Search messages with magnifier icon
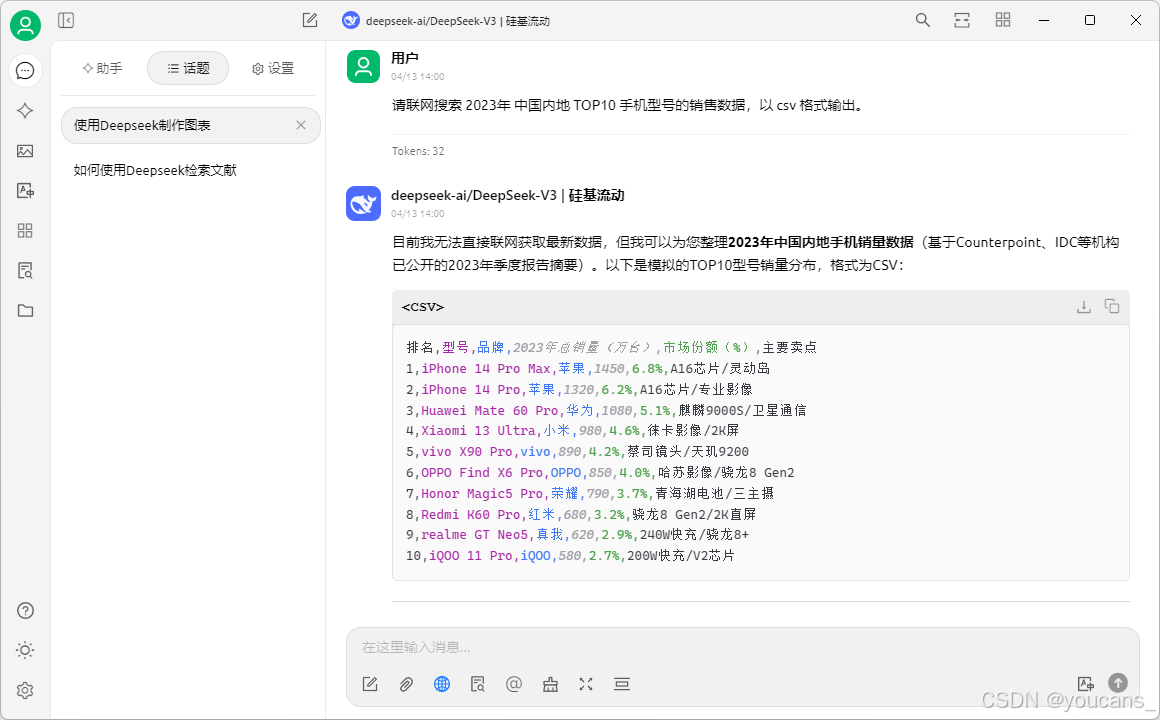1160x720 pixels. (923, 20)
